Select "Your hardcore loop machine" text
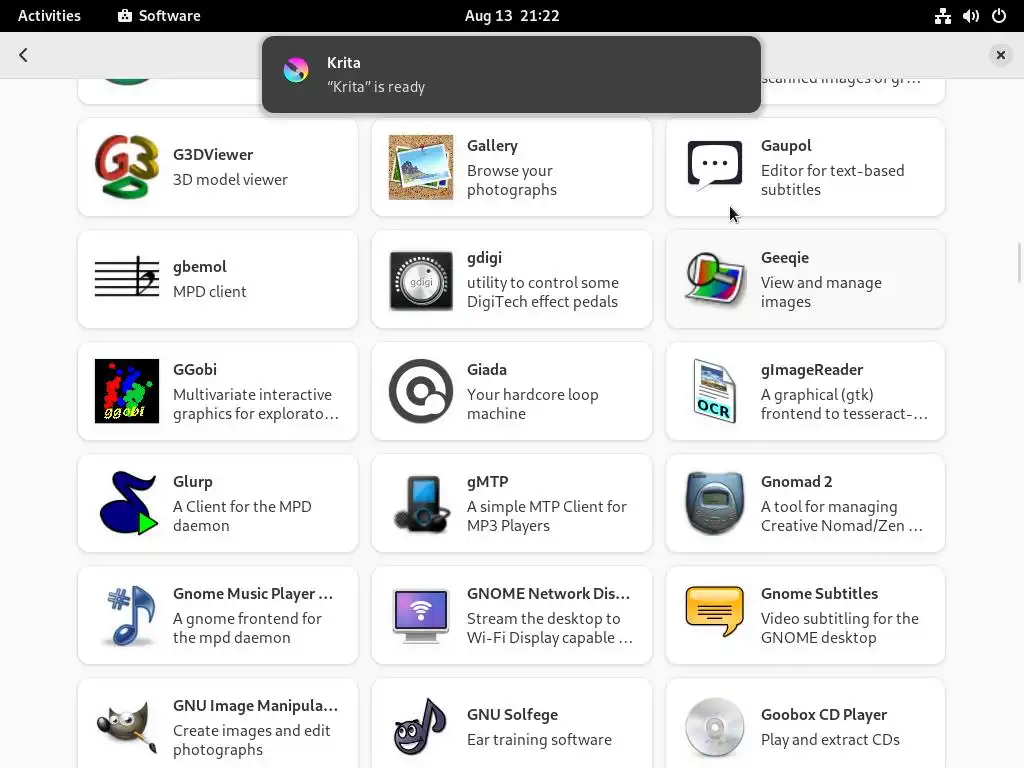The height and width of the screenshot is (768, 1024). 532,404
